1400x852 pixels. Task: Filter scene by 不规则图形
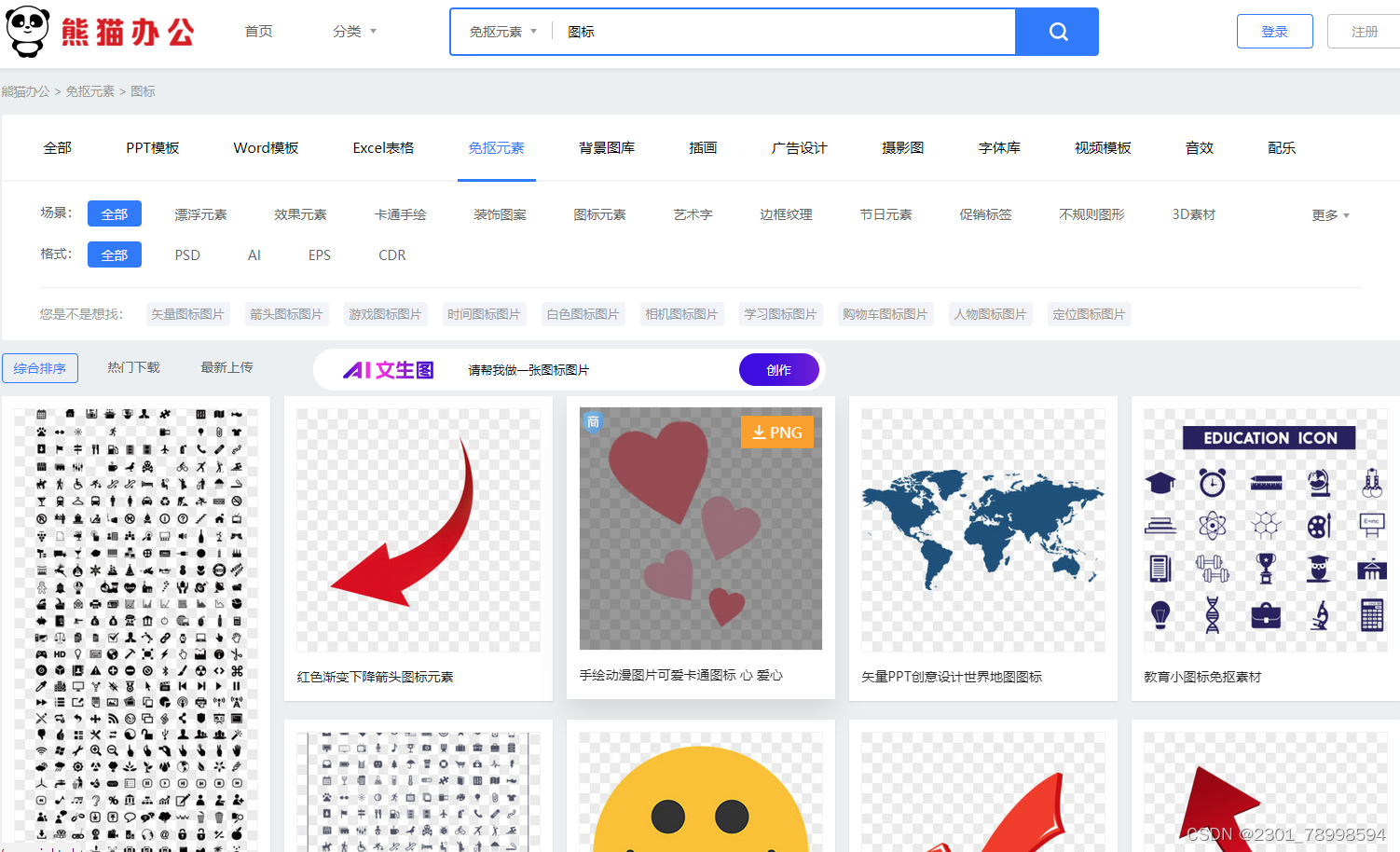tap(1091, 214)
